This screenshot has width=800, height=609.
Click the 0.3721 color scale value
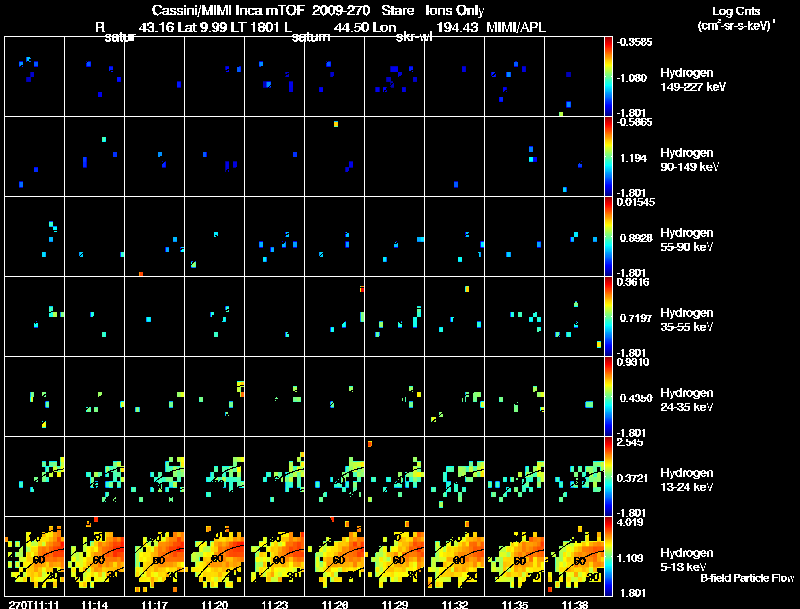point(633,478)
